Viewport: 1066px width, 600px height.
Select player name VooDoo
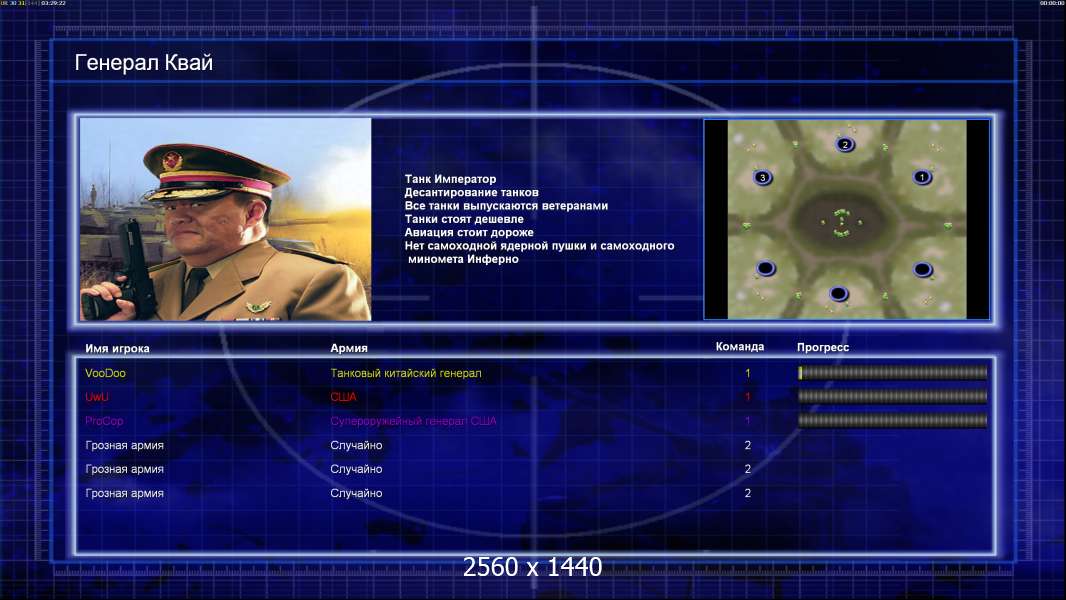(105, 373)
